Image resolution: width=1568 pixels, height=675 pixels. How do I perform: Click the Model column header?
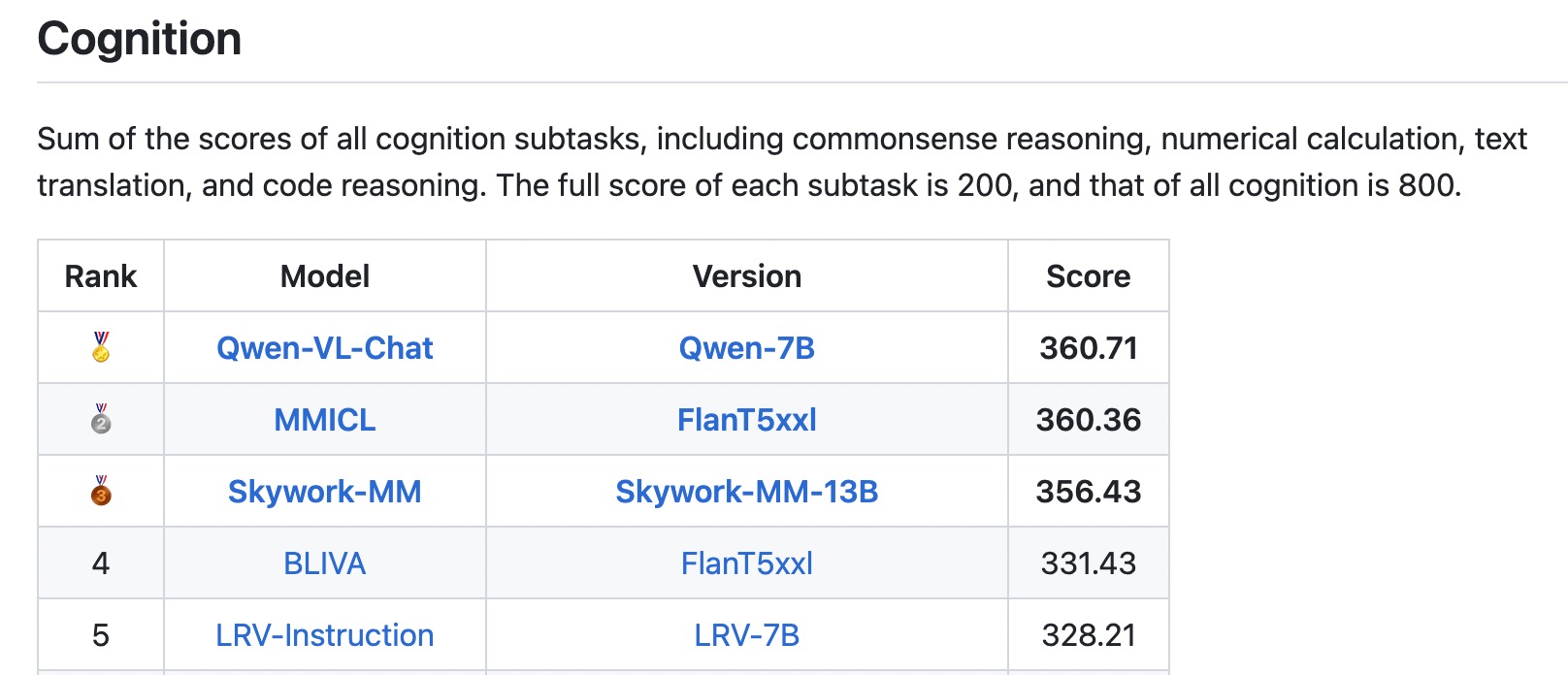324,276
